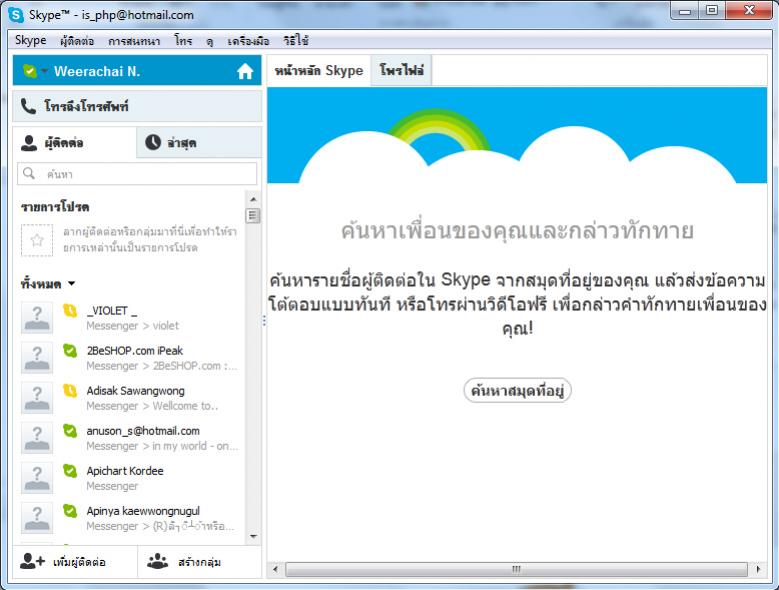This screenshot has width=779, height=590.
Task: Click the Skype home icon
Action: (x=244, y=72)
